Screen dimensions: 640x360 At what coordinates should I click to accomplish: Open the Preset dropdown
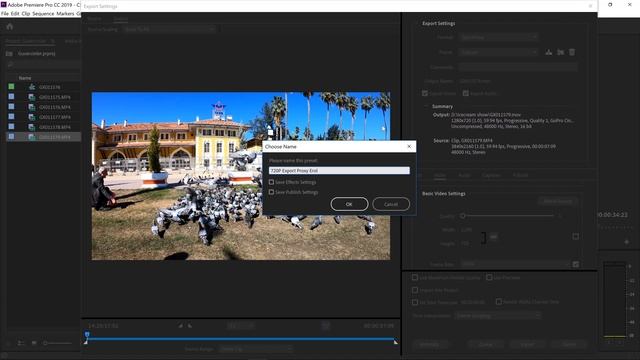(498, 52)
